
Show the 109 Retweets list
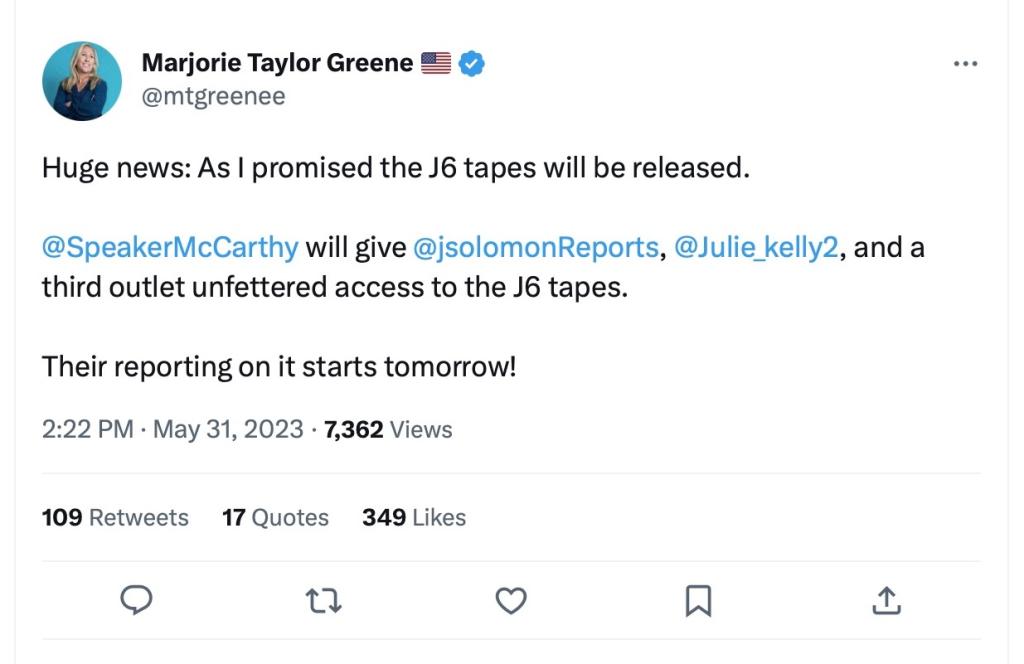(x=115, y=517)
